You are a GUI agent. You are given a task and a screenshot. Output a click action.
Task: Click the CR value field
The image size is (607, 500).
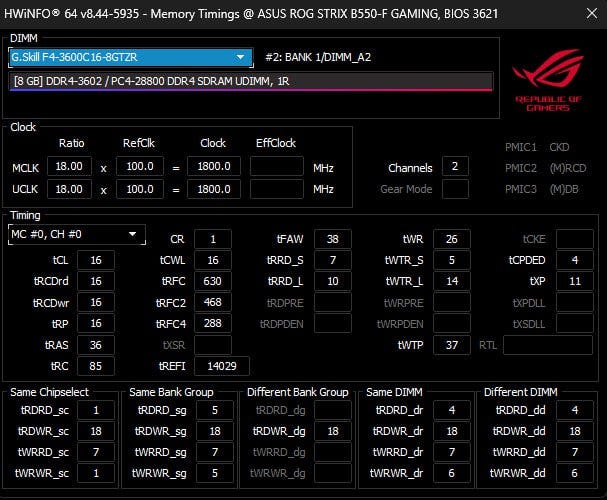coord(213,239)
